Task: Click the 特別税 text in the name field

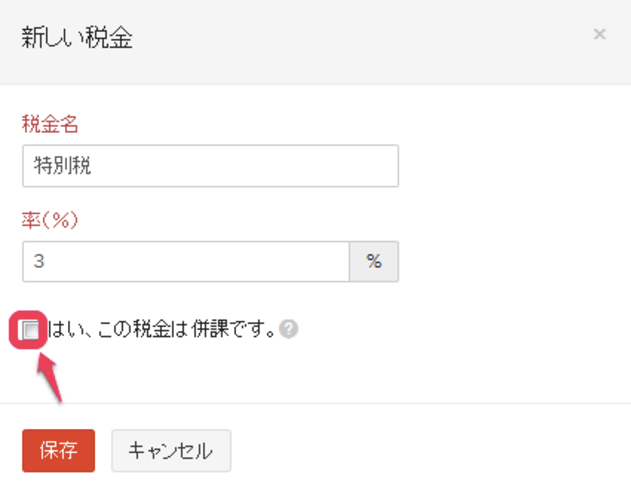Action: point(62,166)
